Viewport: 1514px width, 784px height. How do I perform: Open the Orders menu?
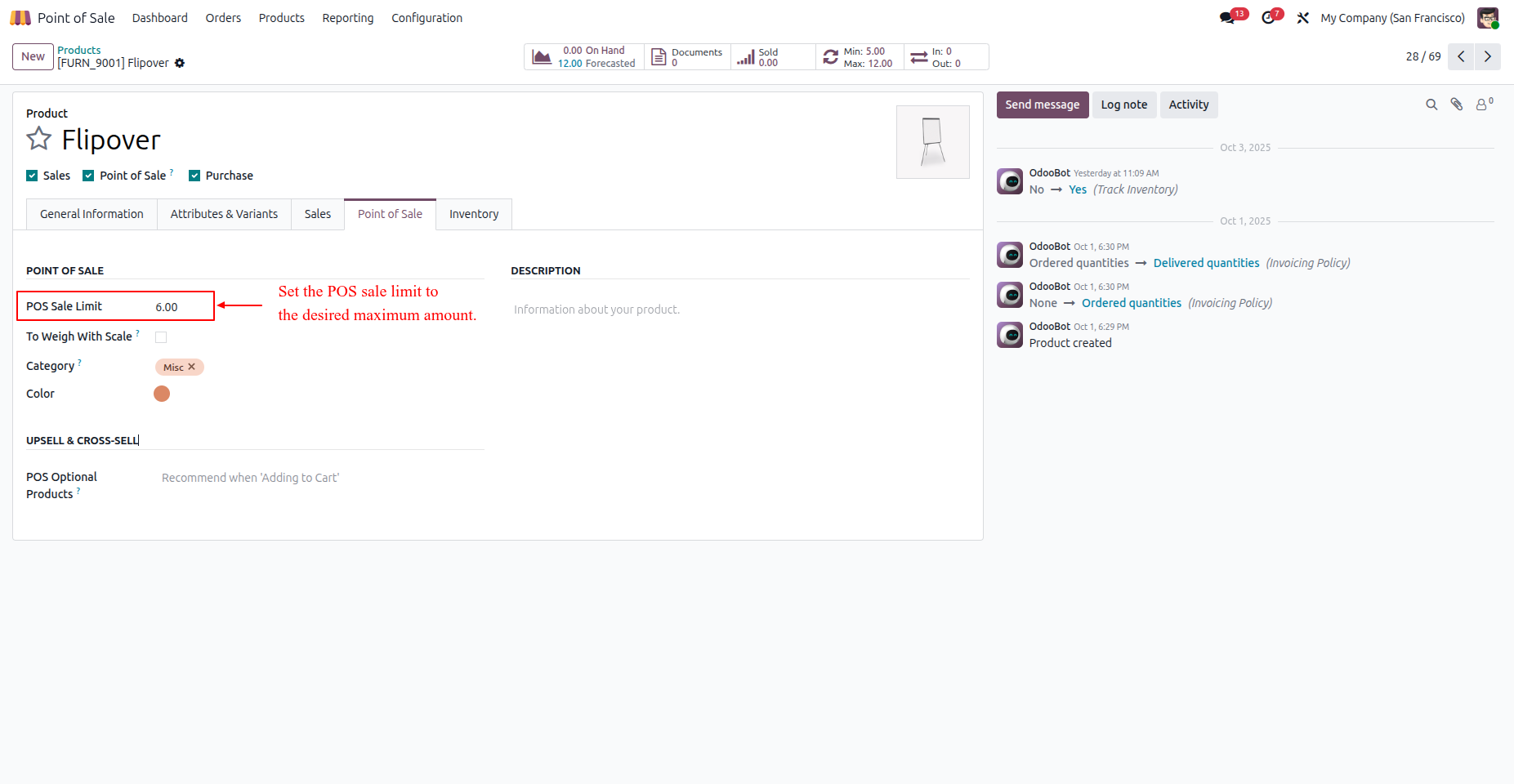coord(223,18)
